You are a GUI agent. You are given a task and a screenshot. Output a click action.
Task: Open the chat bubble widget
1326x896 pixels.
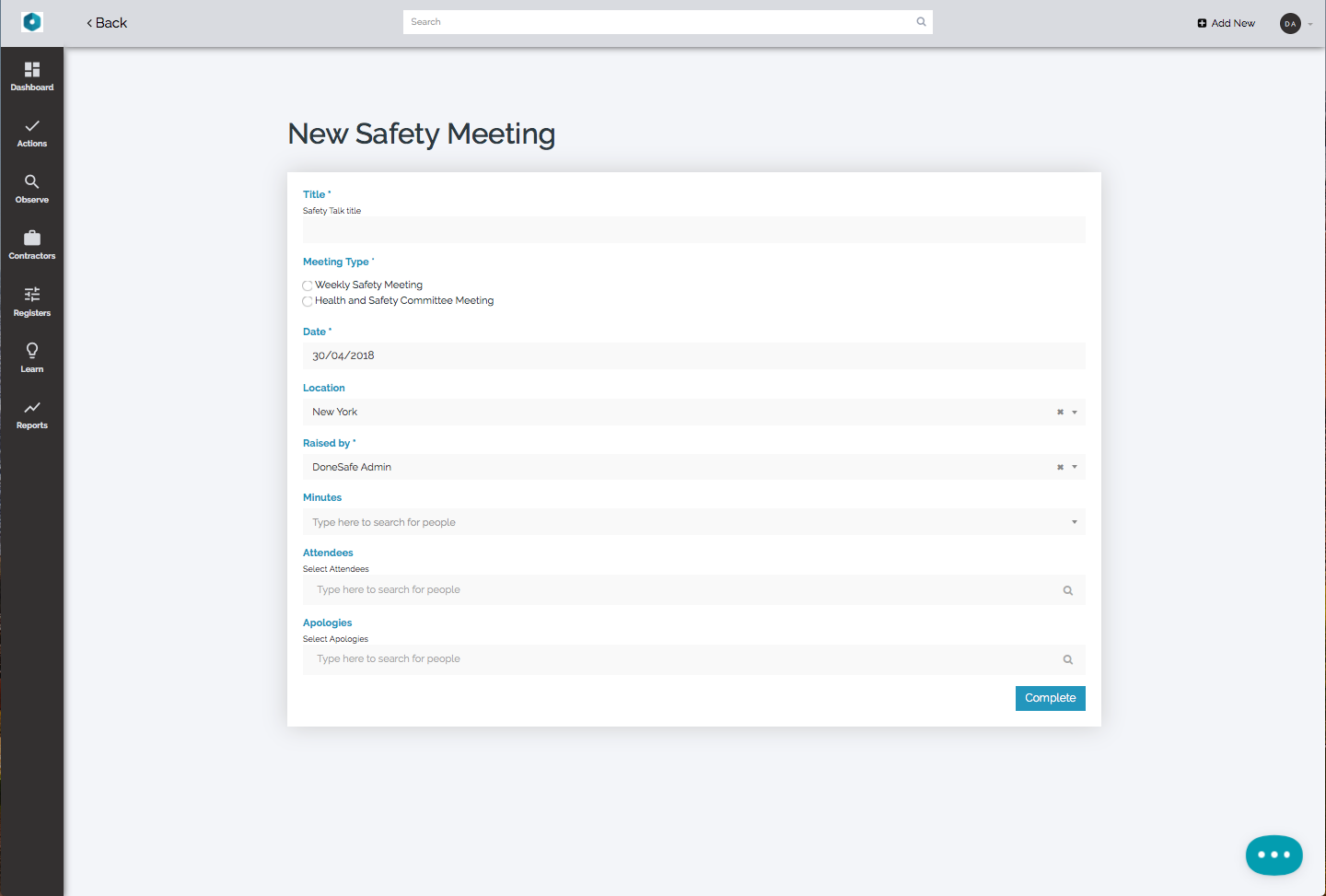[1274, 855]
